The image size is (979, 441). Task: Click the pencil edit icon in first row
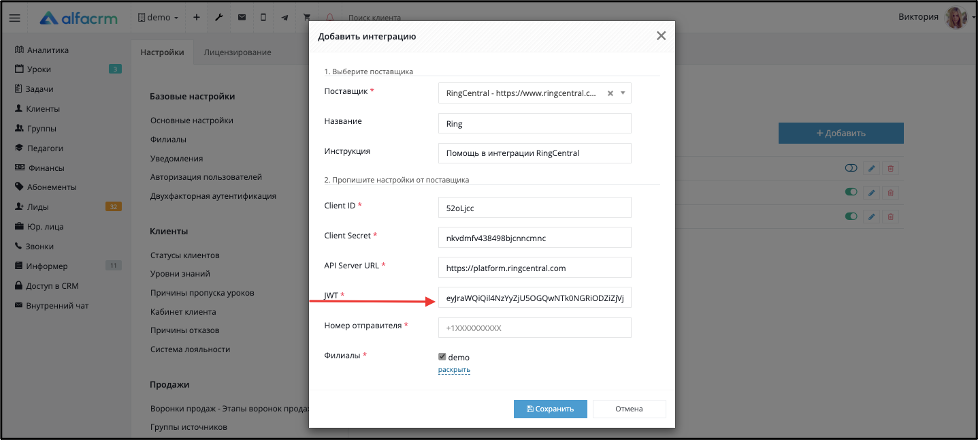(x=872, y=168)
